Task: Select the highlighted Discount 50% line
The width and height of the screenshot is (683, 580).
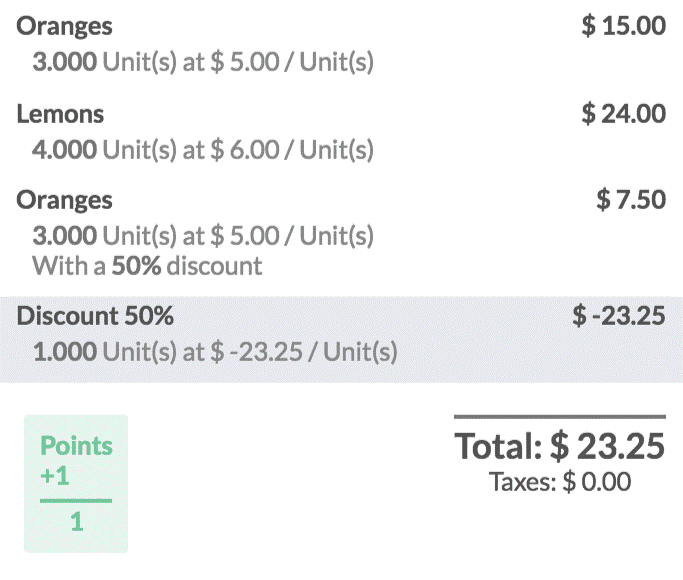Action: pos(95,317)
